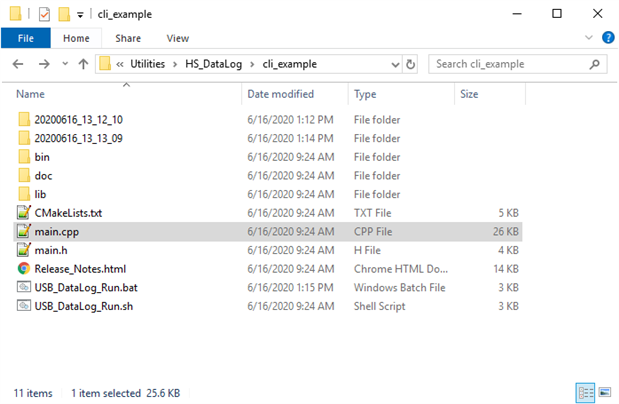Sort by the Size column header
619x404 pixels.
[469, 94]
